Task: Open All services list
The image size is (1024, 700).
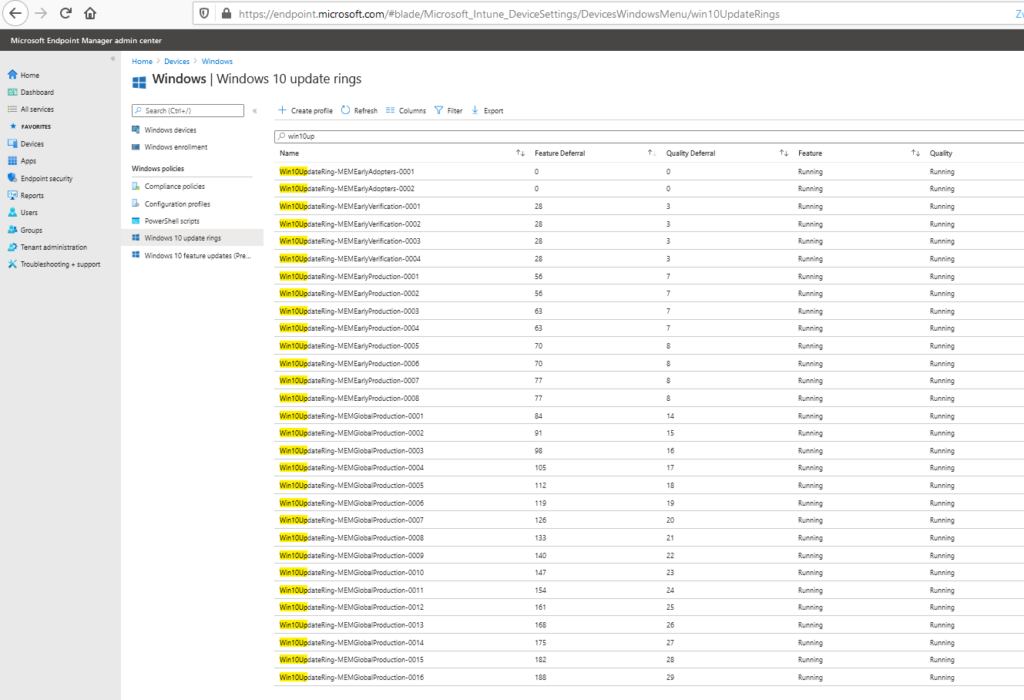Action: 37,109
